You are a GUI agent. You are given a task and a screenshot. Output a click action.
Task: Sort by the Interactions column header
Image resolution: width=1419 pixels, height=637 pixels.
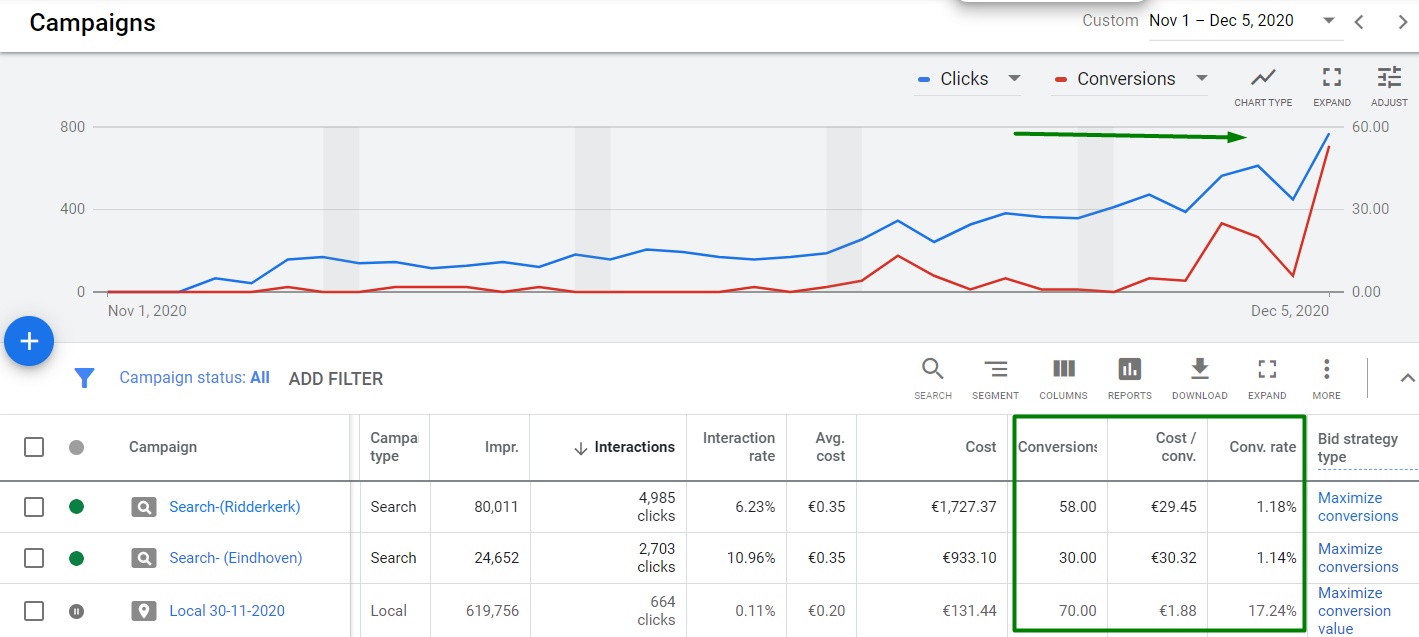(633, 447)
